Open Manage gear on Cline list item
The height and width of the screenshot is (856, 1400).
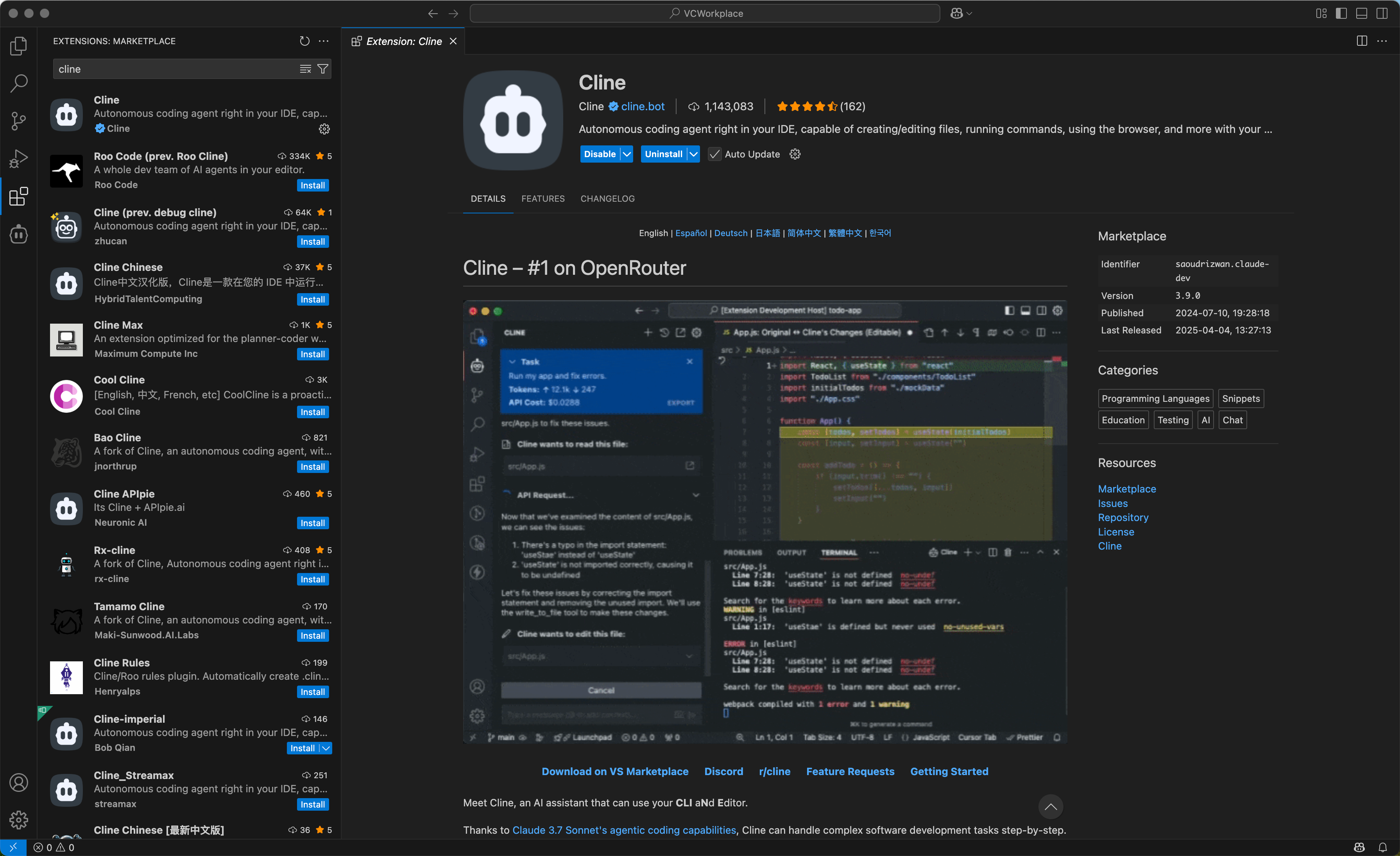point(324,129)
